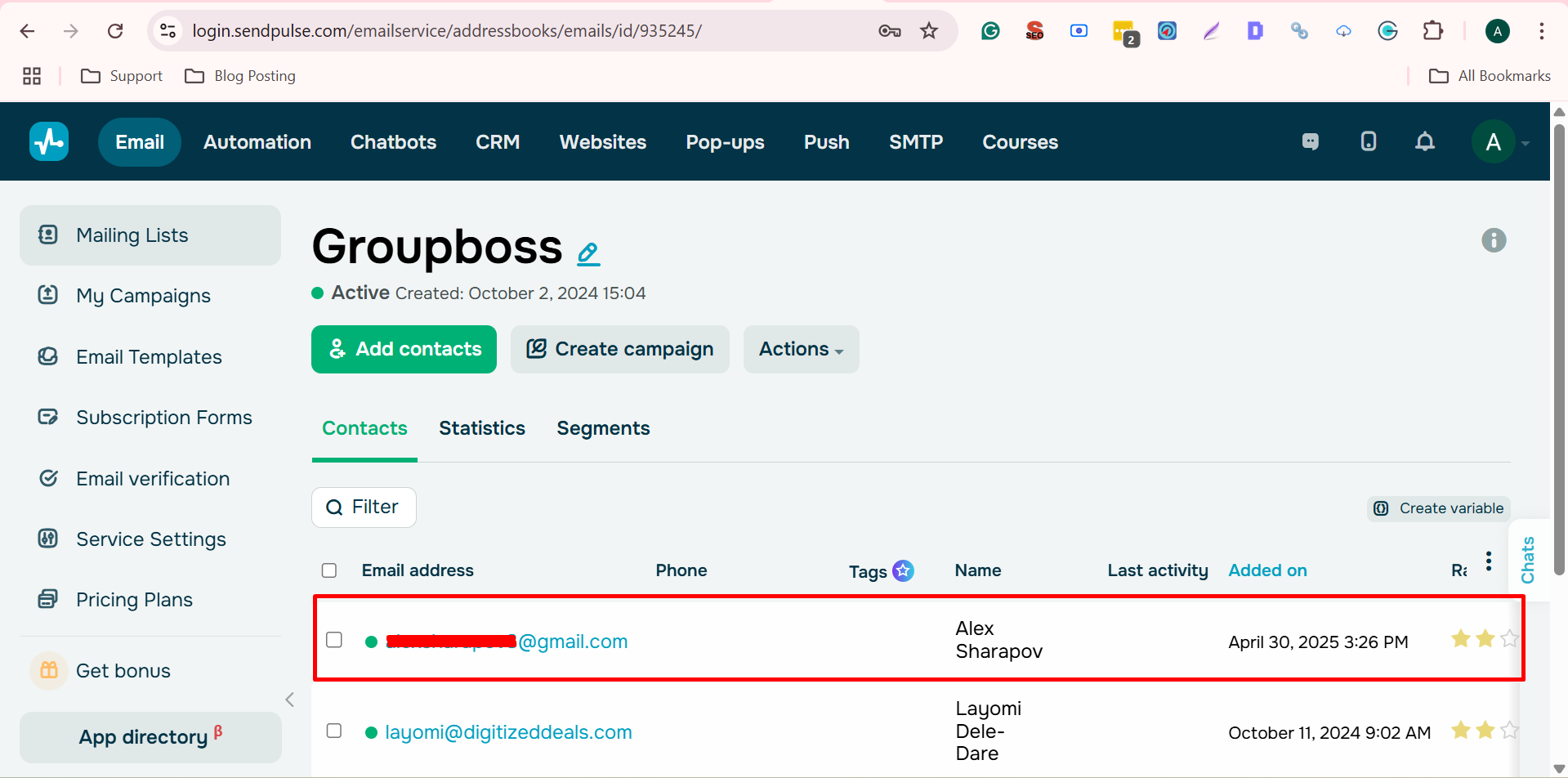Open the Support bookmarks folder
This screenshot has width=1568, height=778.
pos(122,76)
